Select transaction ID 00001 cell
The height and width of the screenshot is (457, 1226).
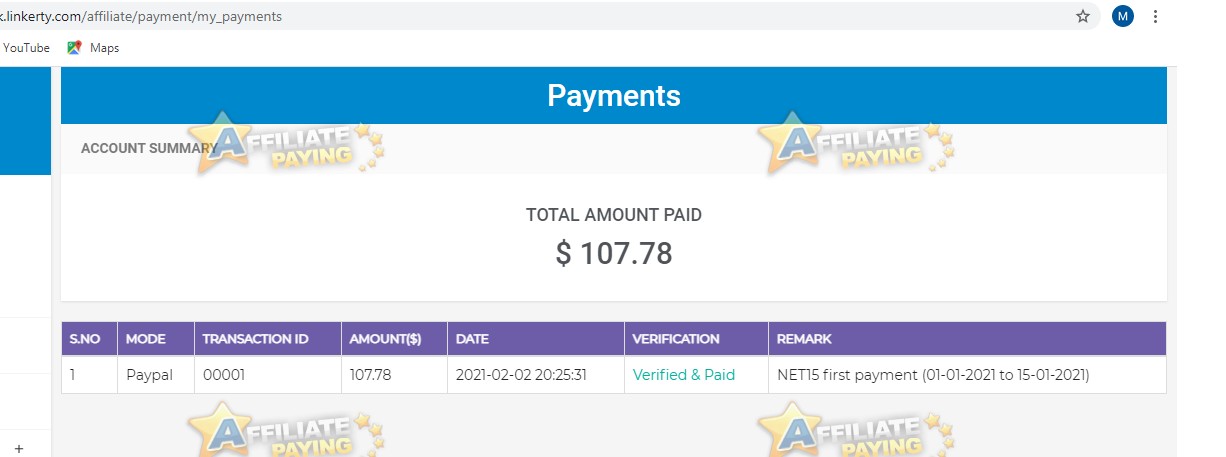pyautogui.click(x=268, y=375)
